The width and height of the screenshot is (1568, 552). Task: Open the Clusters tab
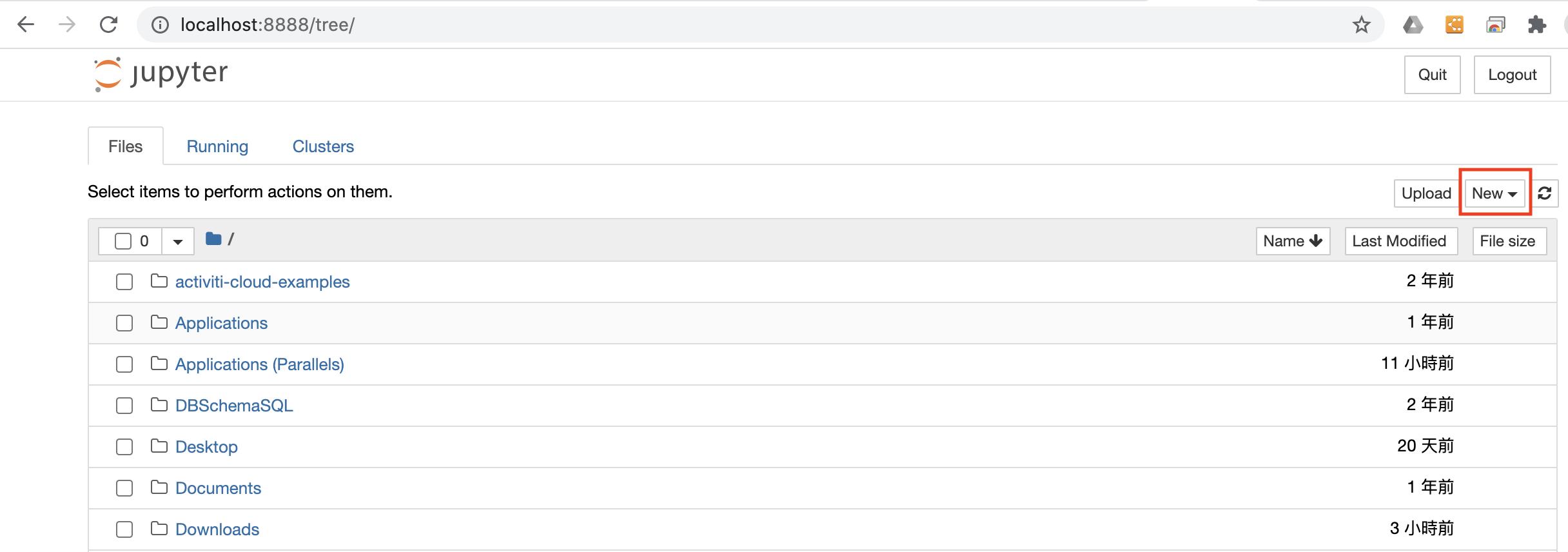323,146
